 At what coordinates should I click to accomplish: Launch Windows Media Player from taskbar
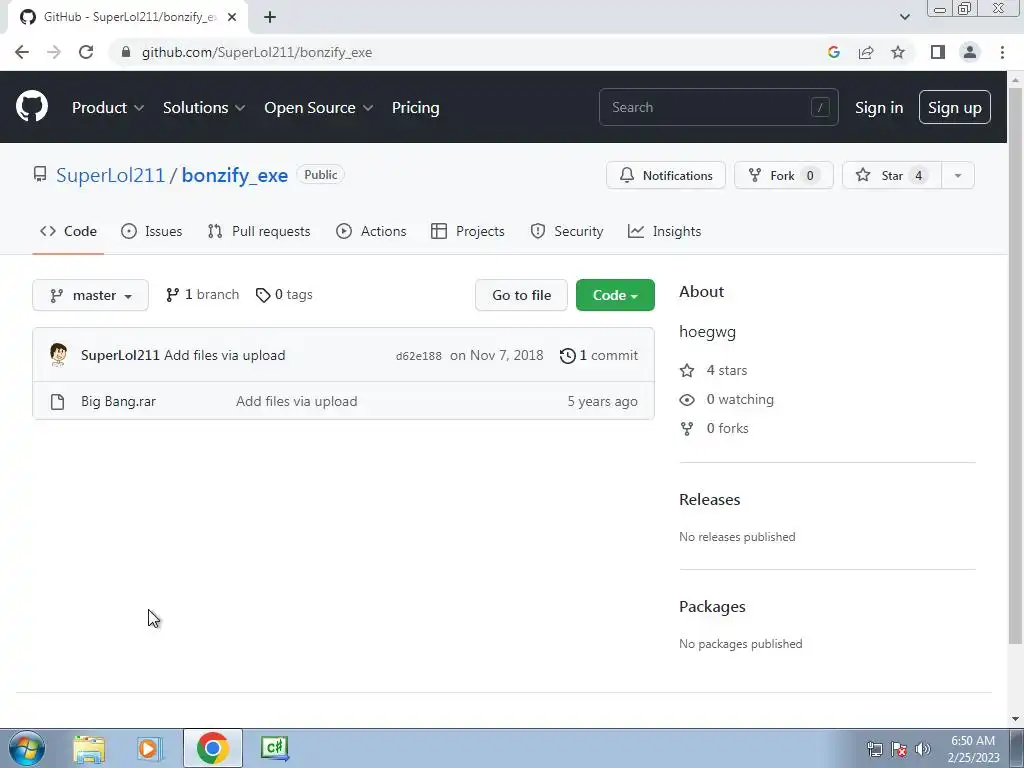(150, 748)
